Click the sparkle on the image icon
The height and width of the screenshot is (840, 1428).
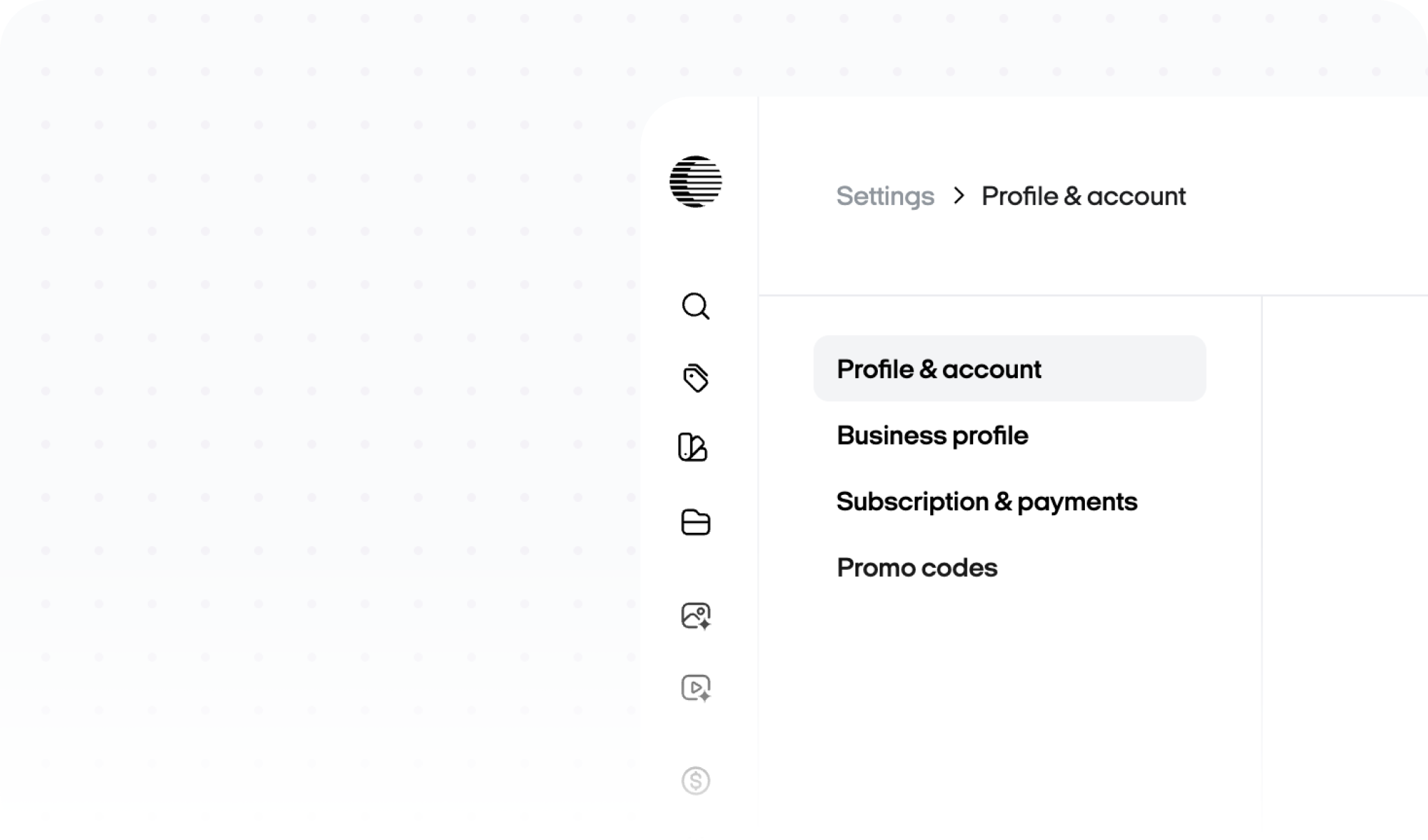coord(705,624)
